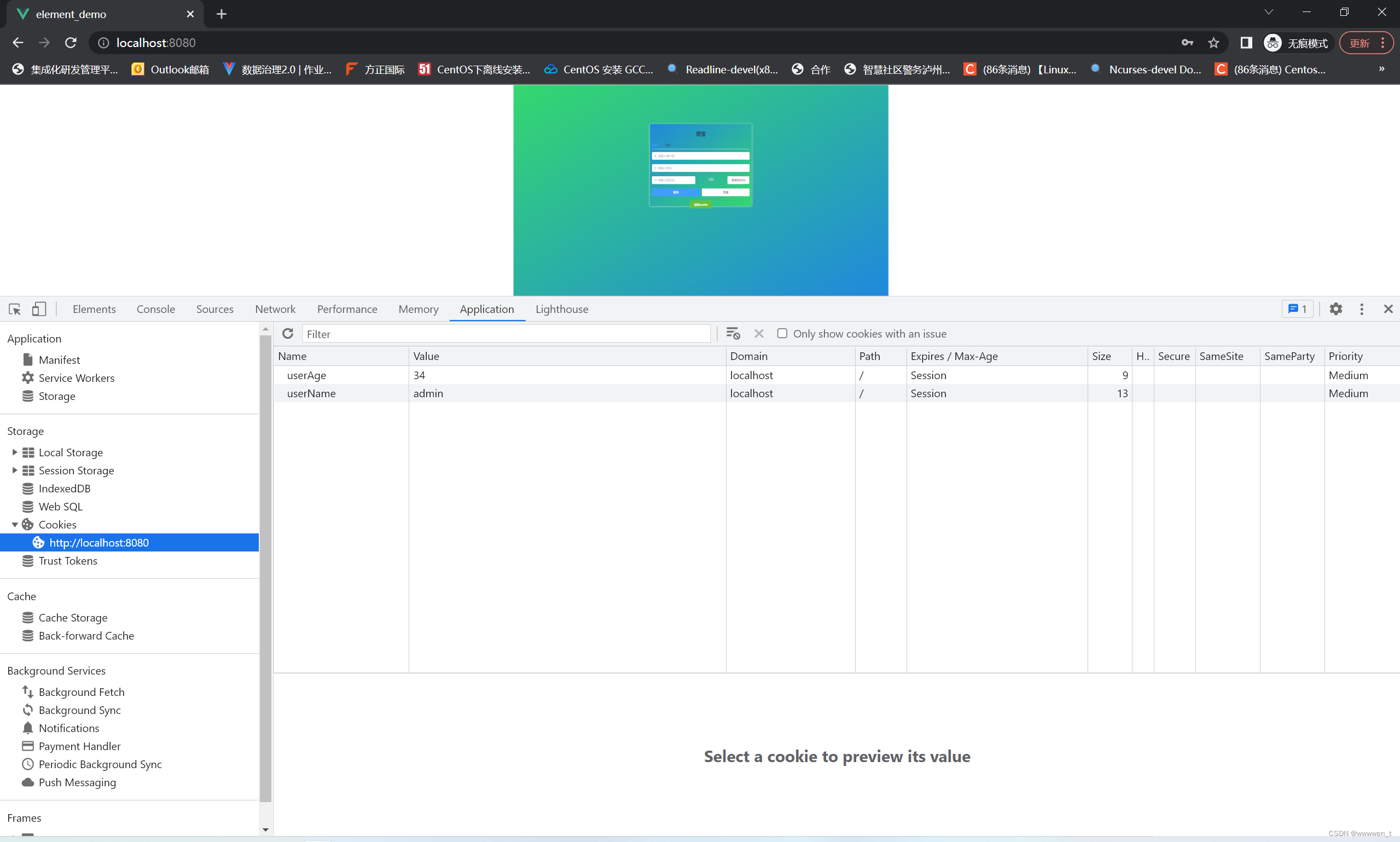Switch to the Network tab

275,309
